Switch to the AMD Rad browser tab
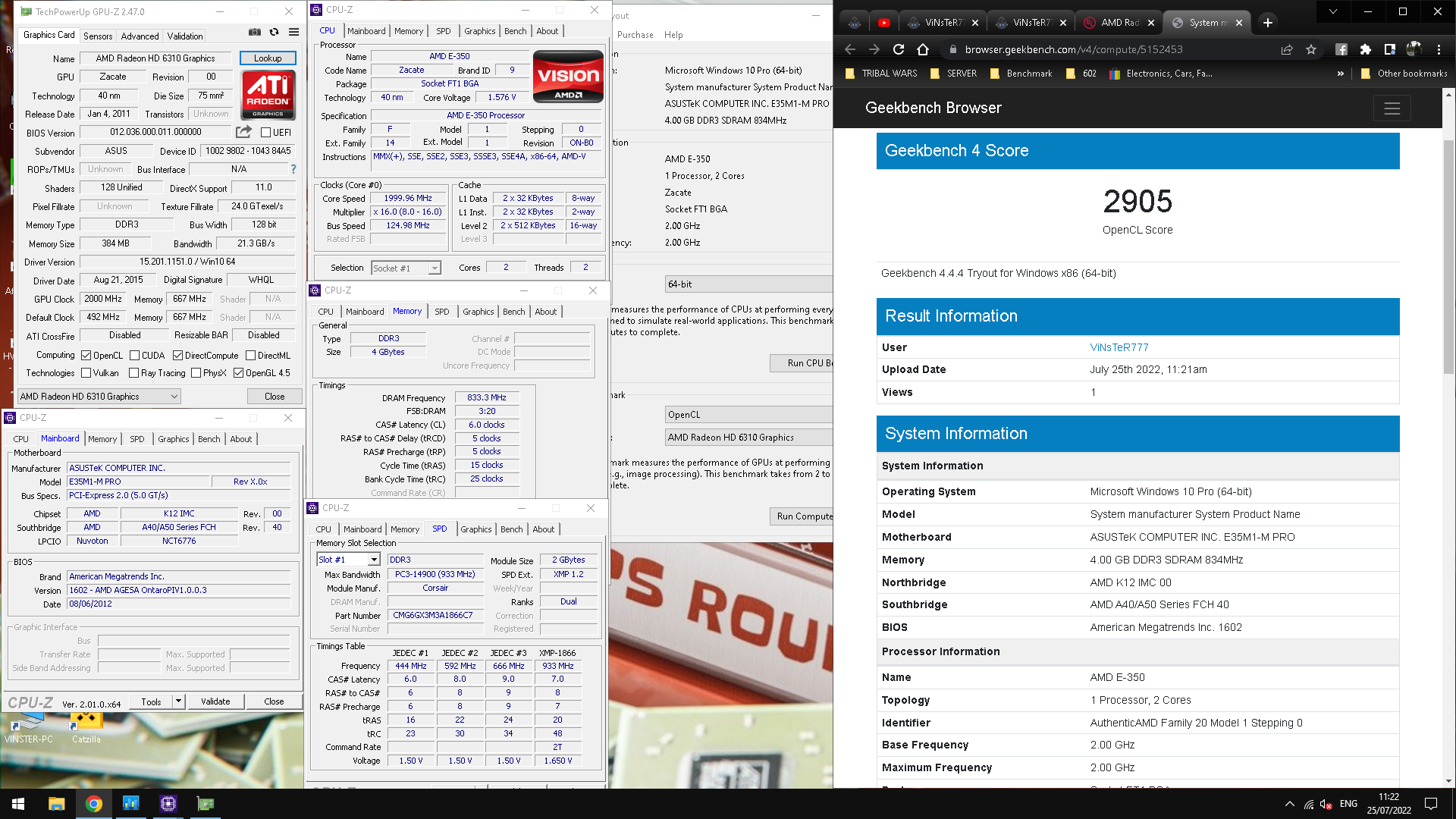 1119,23
